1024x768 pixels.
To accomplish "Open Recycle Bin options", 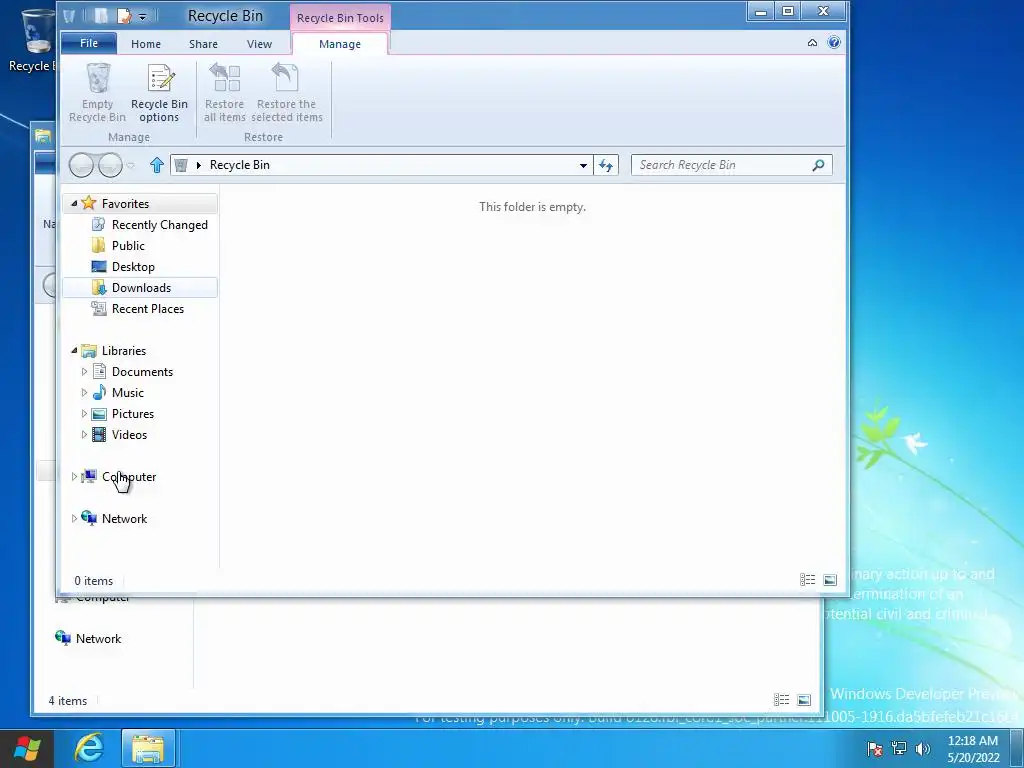I will [x=159, y=92].
